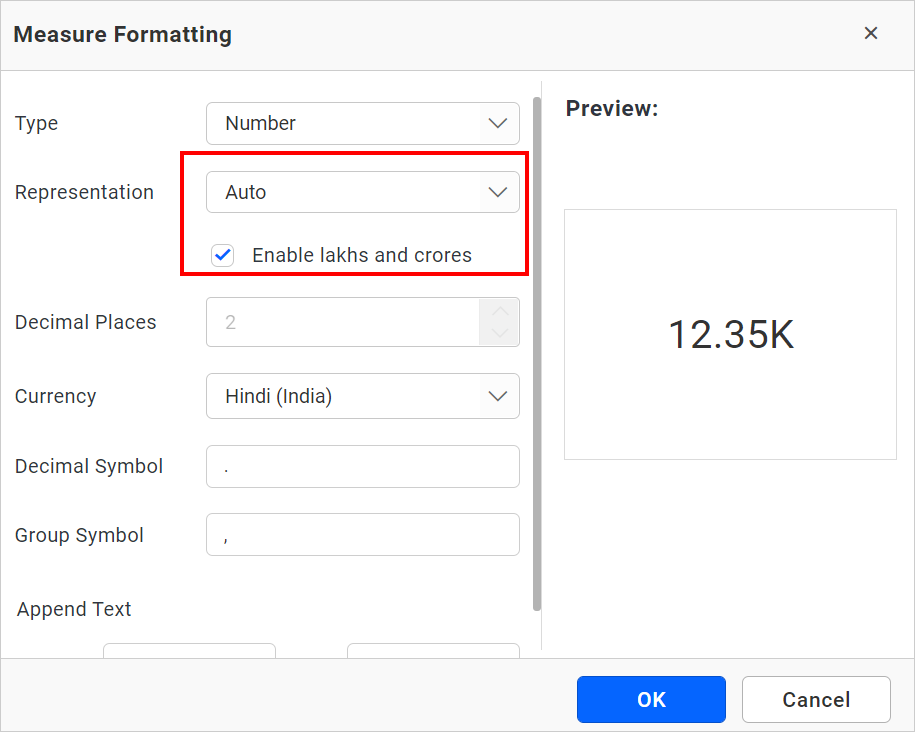Click the Group Symbol text box
Image resolution: width=915 pixels, height=732 pixels.
362,534
